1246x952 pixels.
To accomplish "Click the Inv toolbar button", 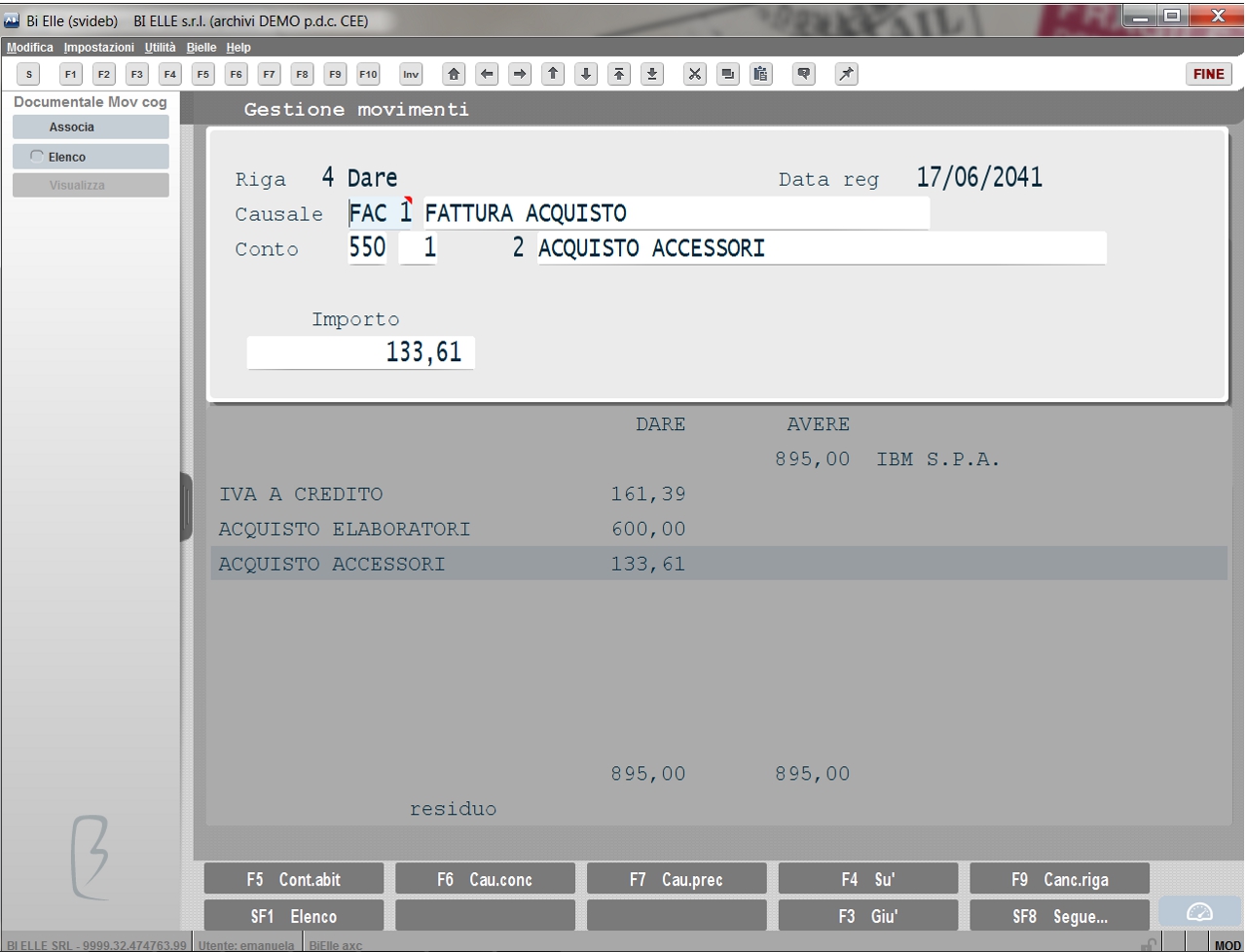I will click(x=411, y=74).
